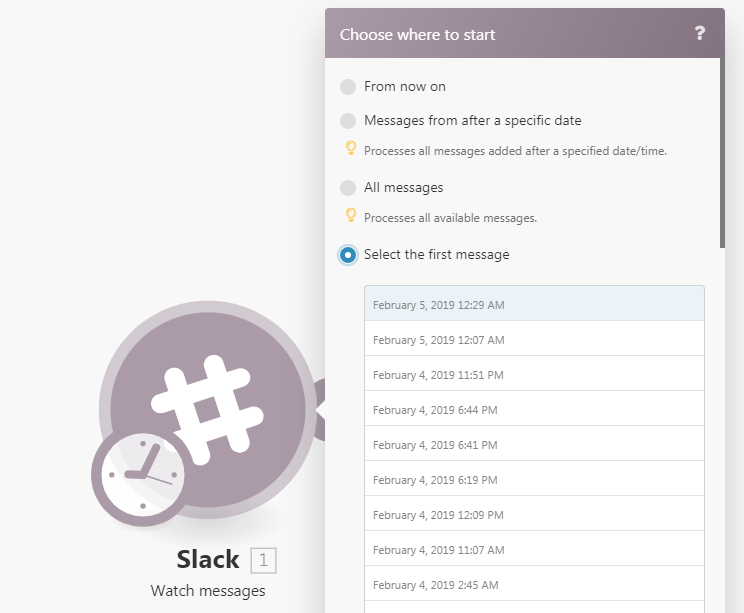Click the lightbulb hint under specific date option
This screenshot has width=744, height=613.
(x=351, y=148)
